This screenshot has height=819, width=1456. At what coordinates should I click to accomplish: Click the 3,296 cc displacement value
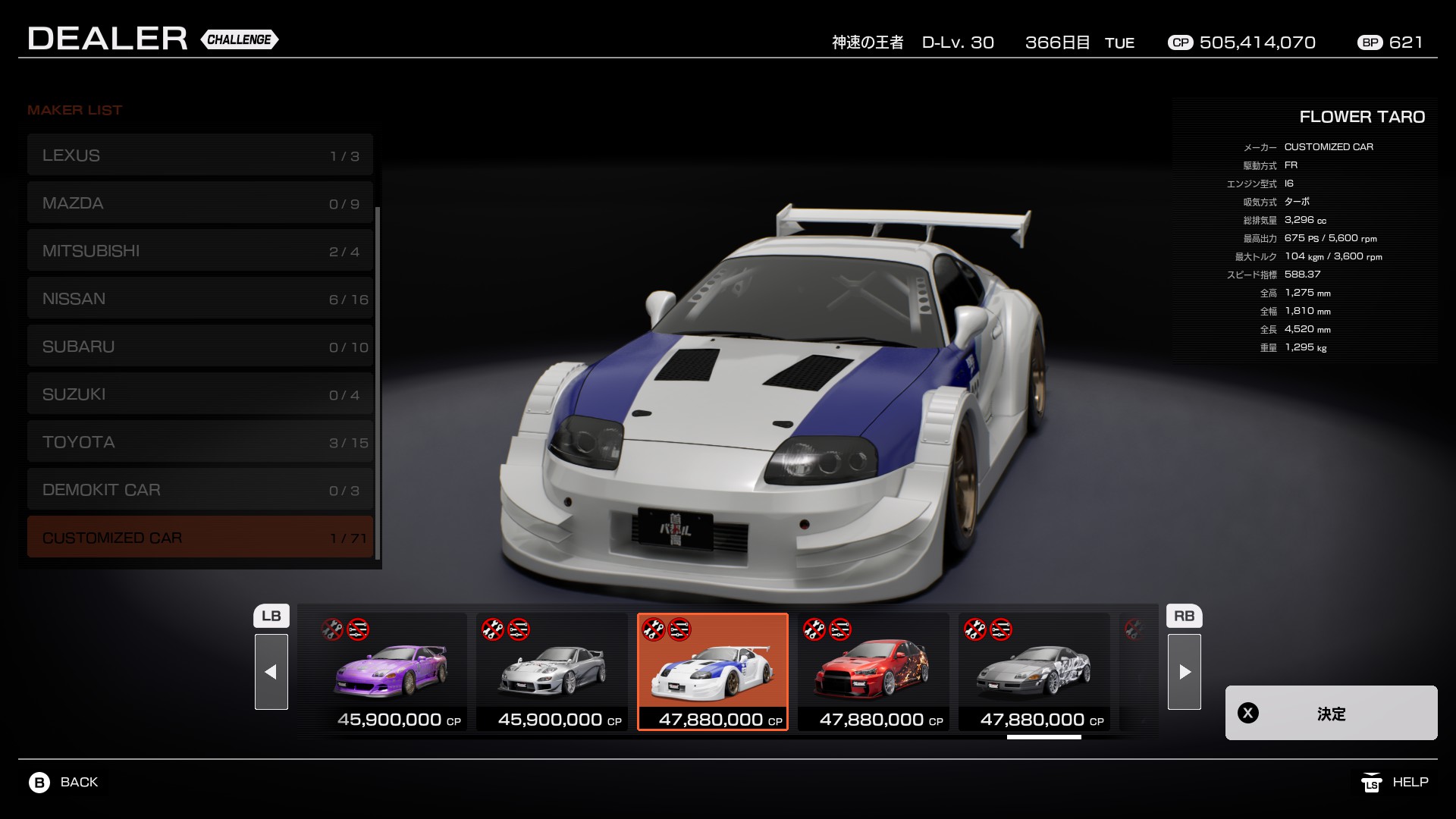tap(1305, 220)
